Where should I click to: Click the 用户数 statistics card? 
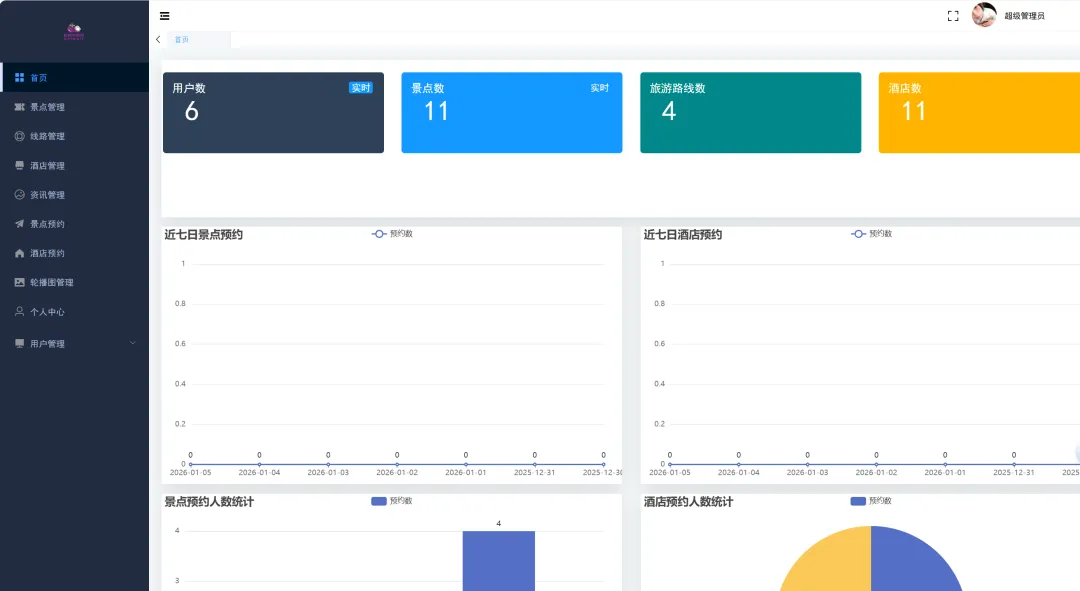[x=273, y=112]
